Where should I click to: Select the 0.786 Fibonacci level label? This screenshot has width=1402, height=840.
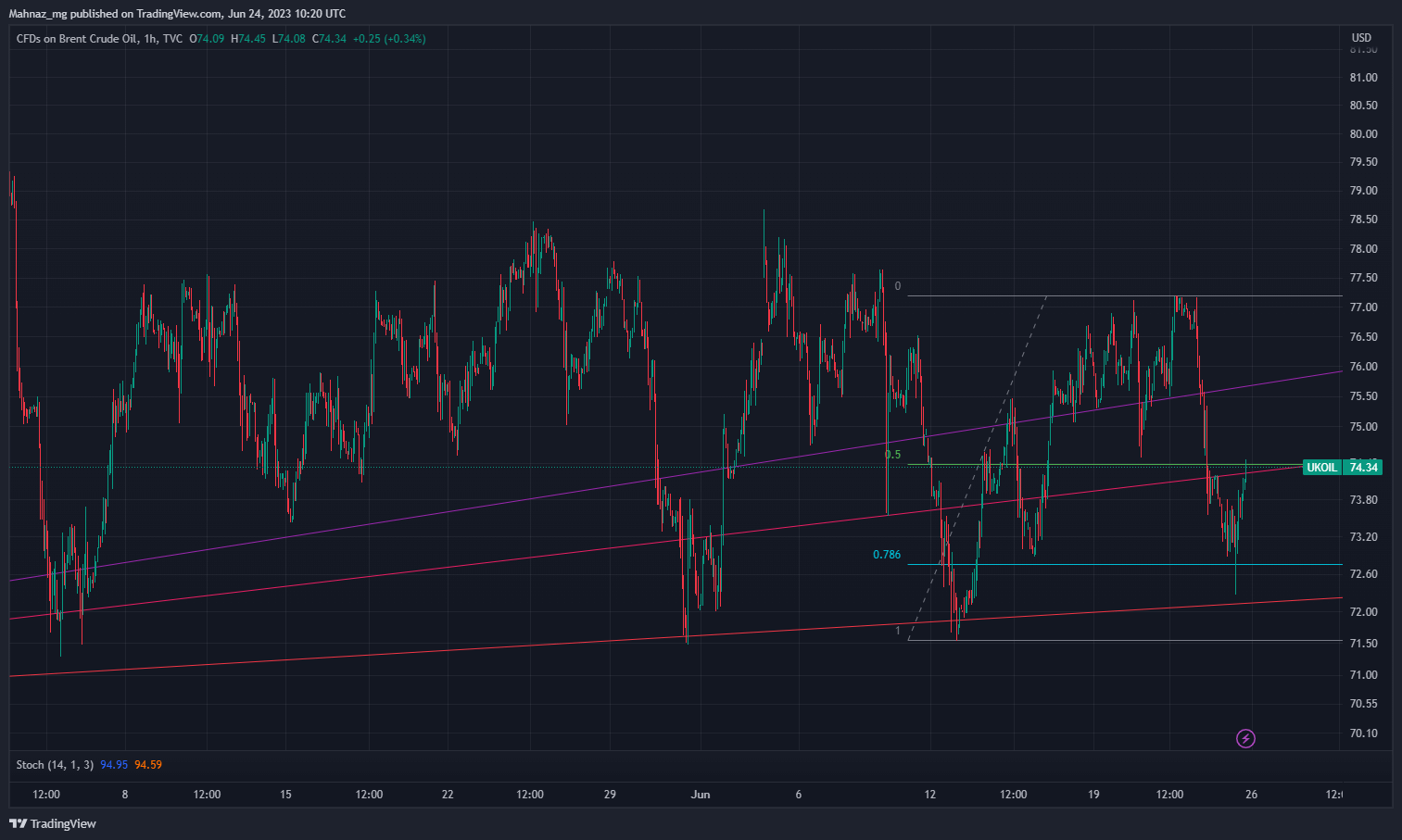click(887, 555)
